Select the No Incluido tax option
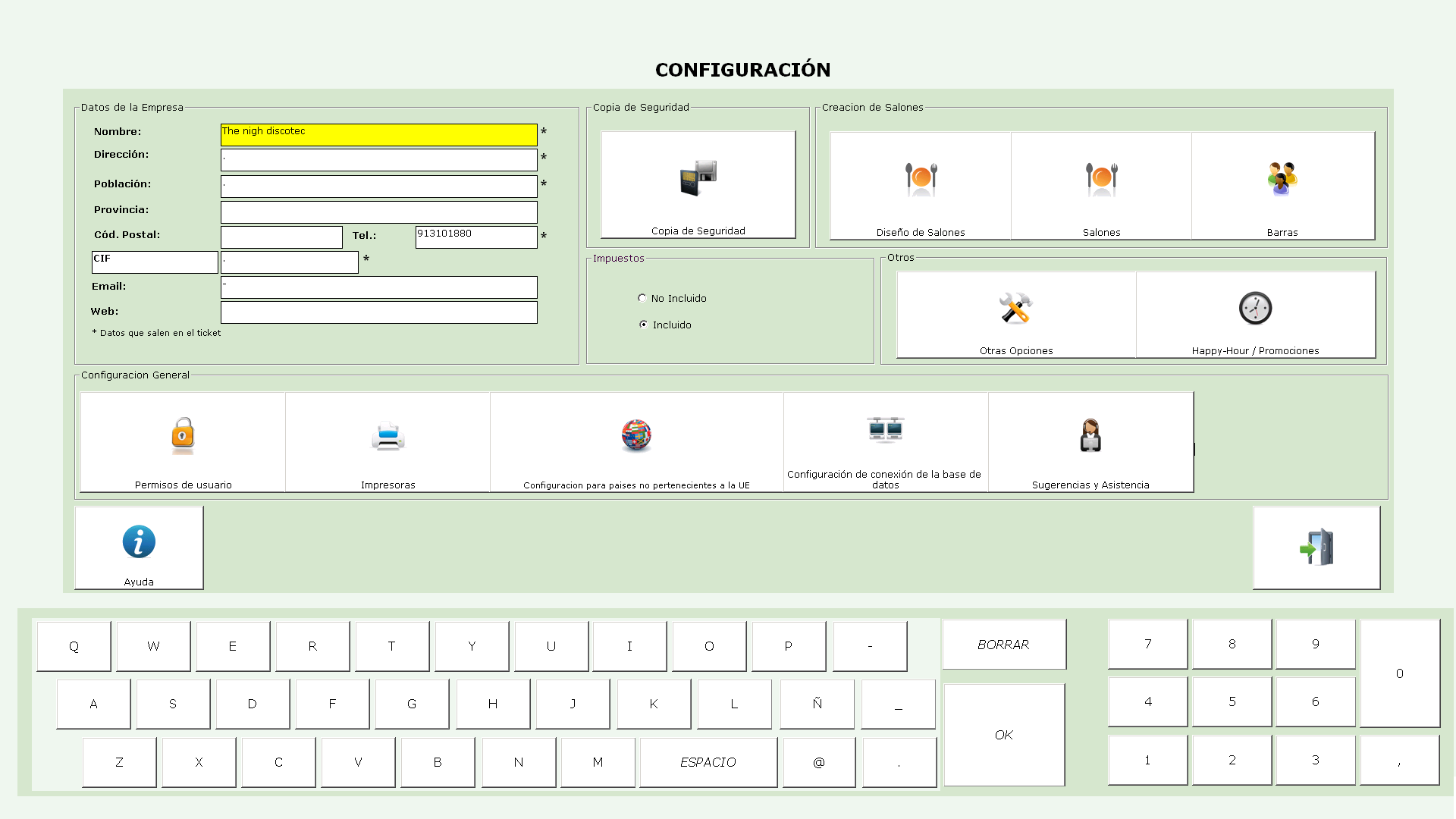 coord(642,298)
